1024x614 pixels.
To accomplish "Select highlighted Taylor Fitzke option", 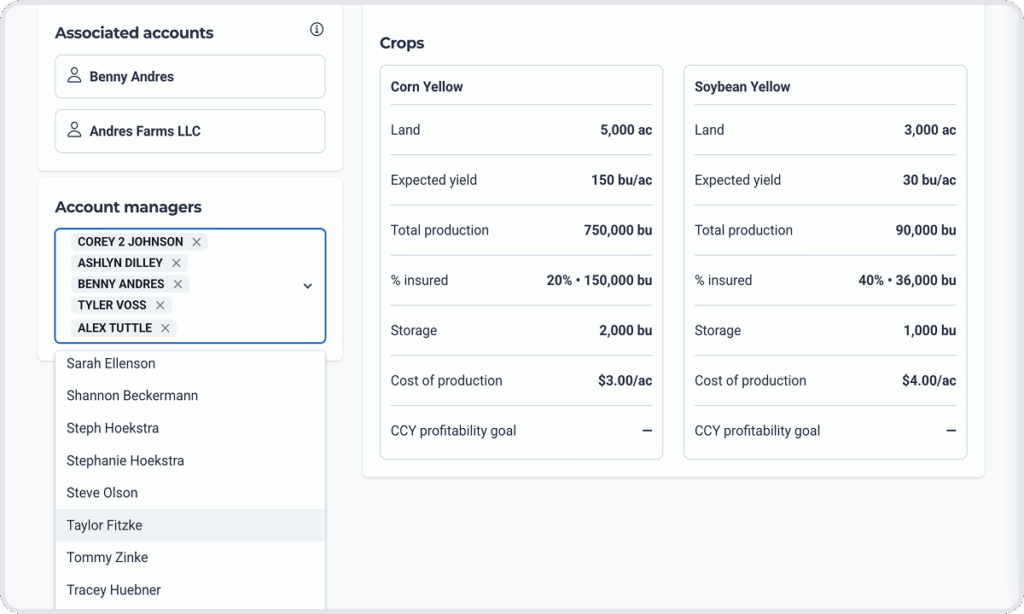I will pyautogui.click(x=190, y=525).
